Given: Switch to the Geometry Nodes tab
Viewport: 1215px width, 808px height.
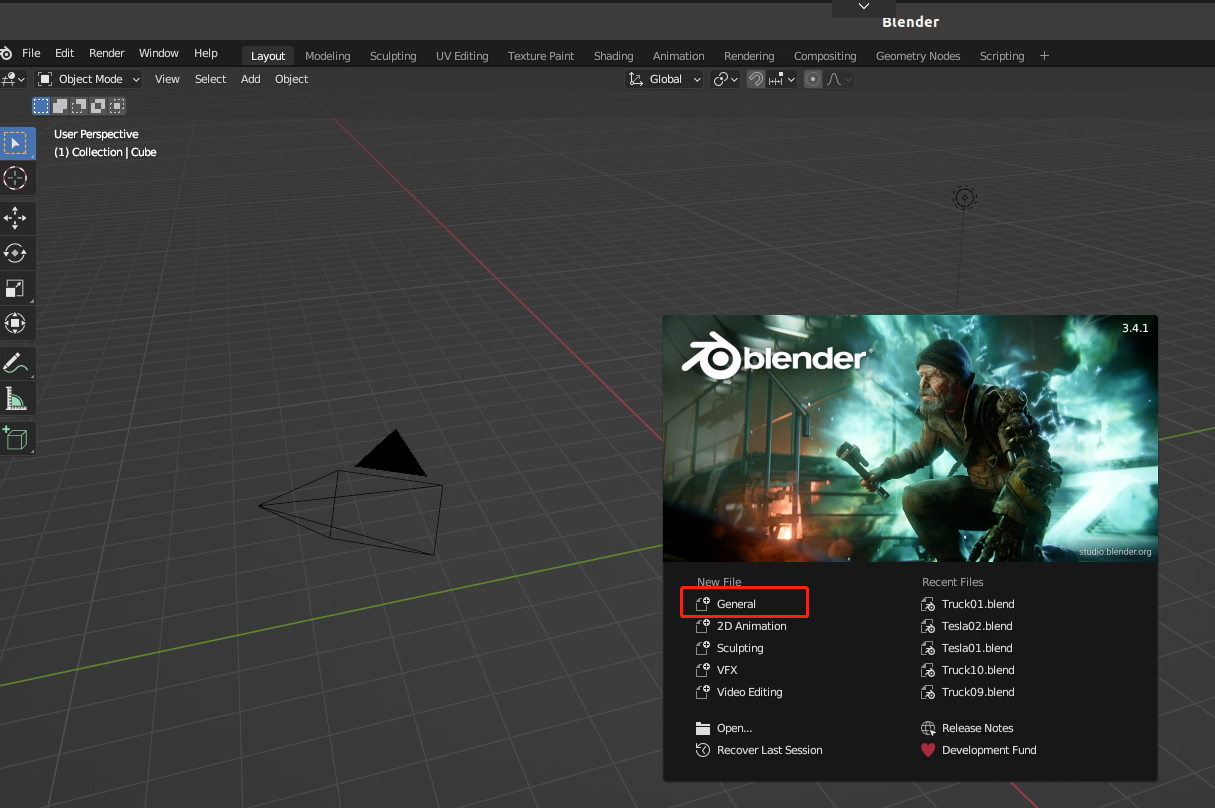Looking at the screenshot, I should [918, 56].
